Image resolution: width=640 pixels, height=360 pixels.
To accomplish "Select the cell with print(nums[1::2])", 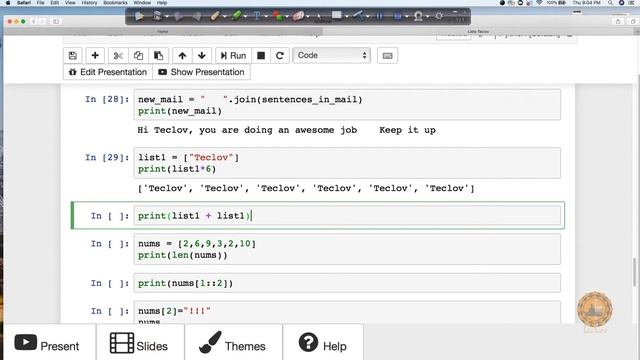I will (x=347, y=283).
